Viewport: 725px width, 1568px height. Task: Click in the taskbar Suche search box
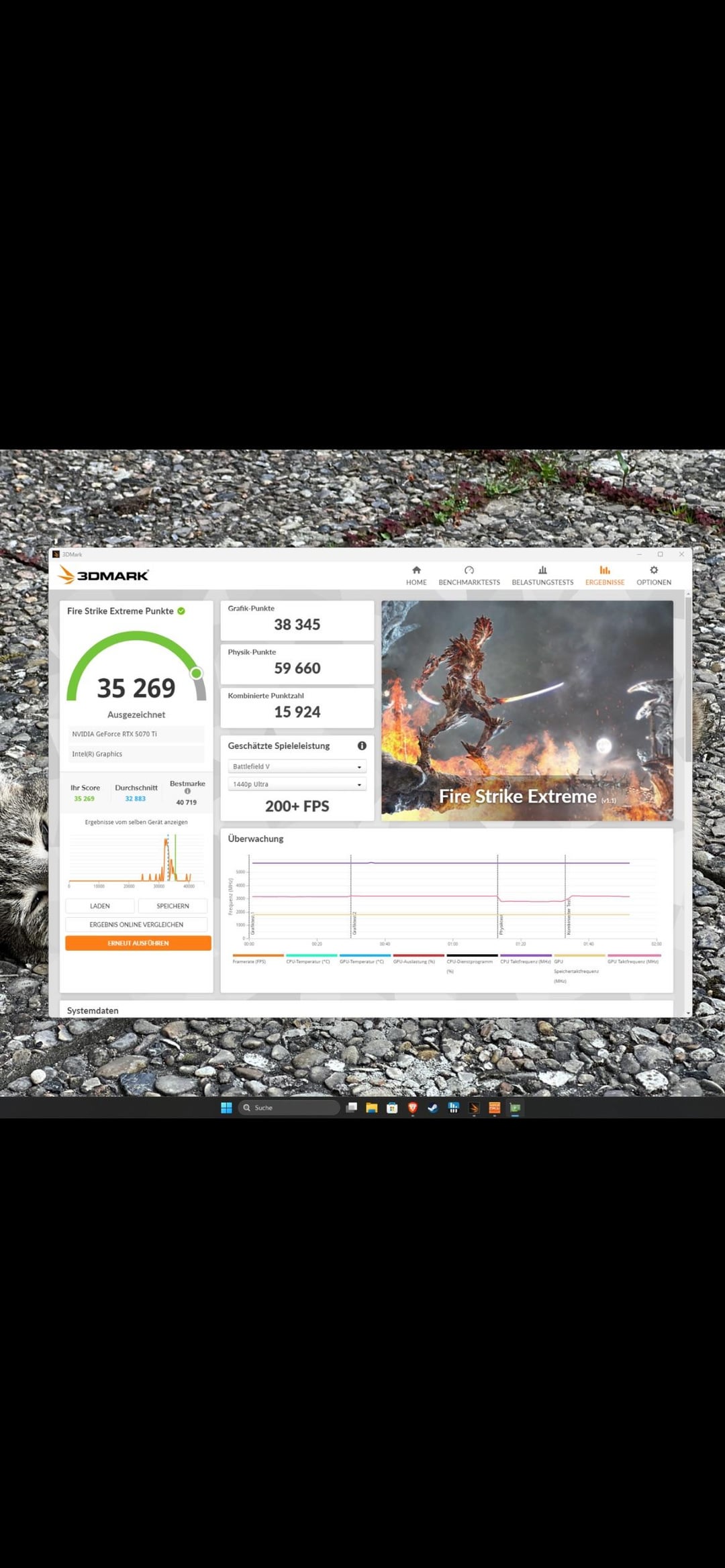(x=289, y=1107)
